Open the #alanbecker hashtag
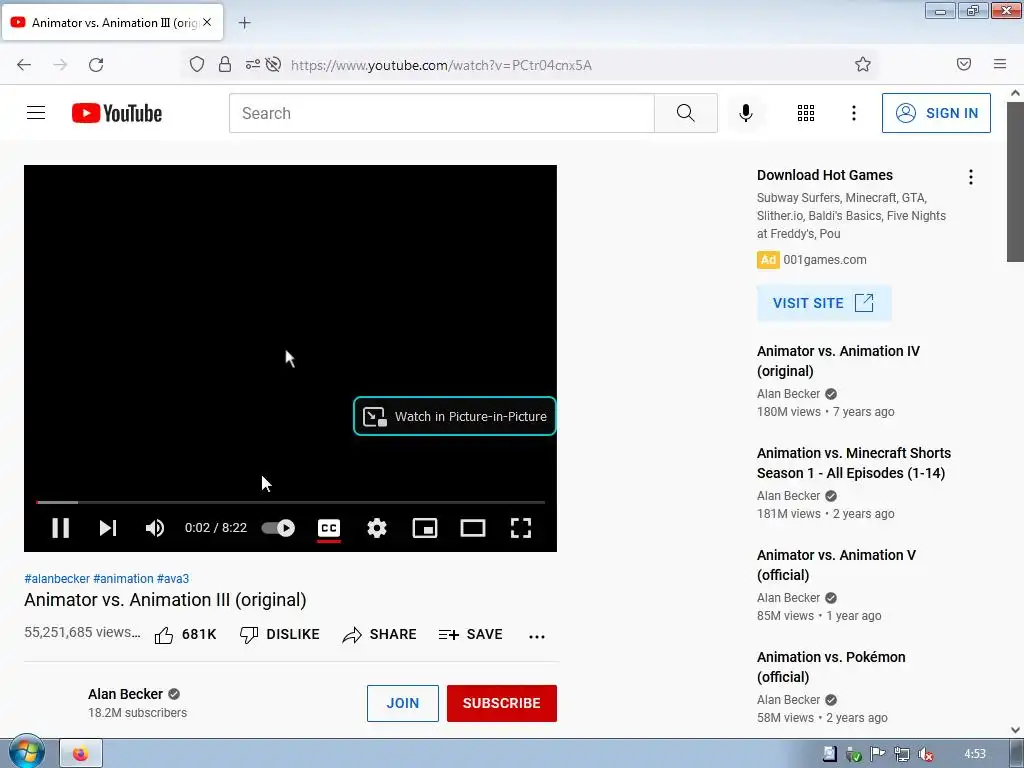Screen dimensions: 1024x768 point(57,579)
